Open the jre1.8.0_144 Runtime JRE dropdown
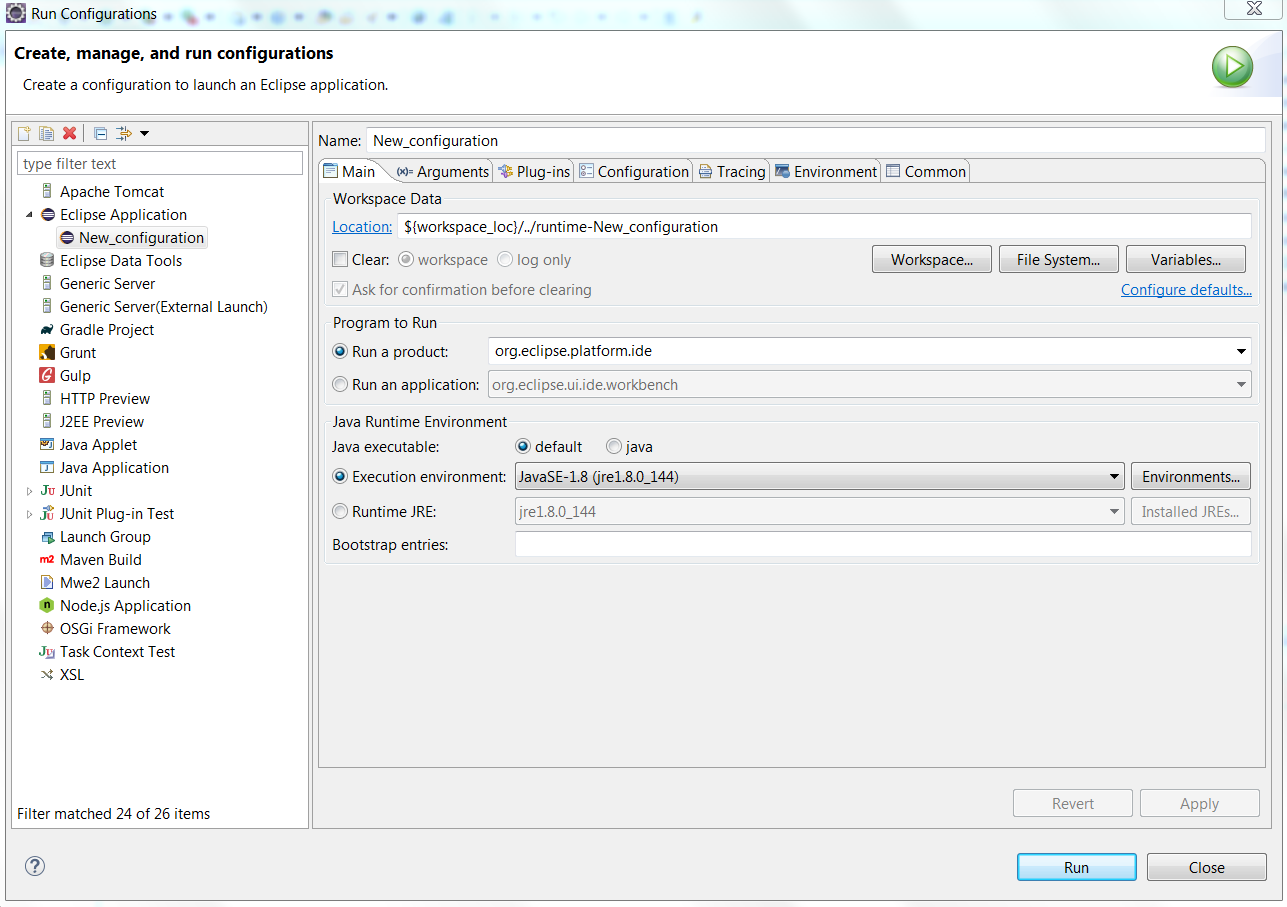 coord(1114,511)
